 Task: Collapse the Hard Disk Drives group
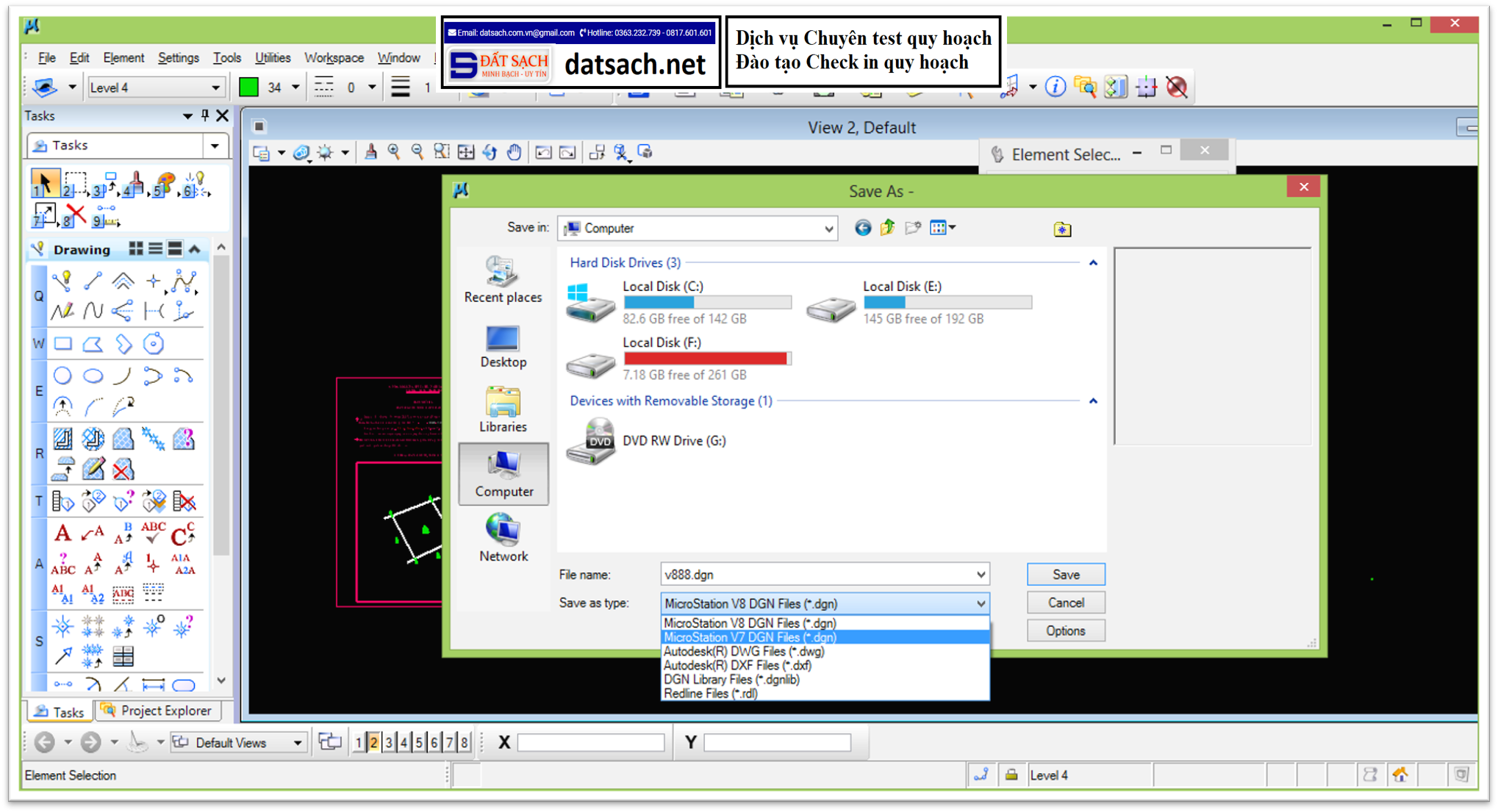tap(1093, 262)
